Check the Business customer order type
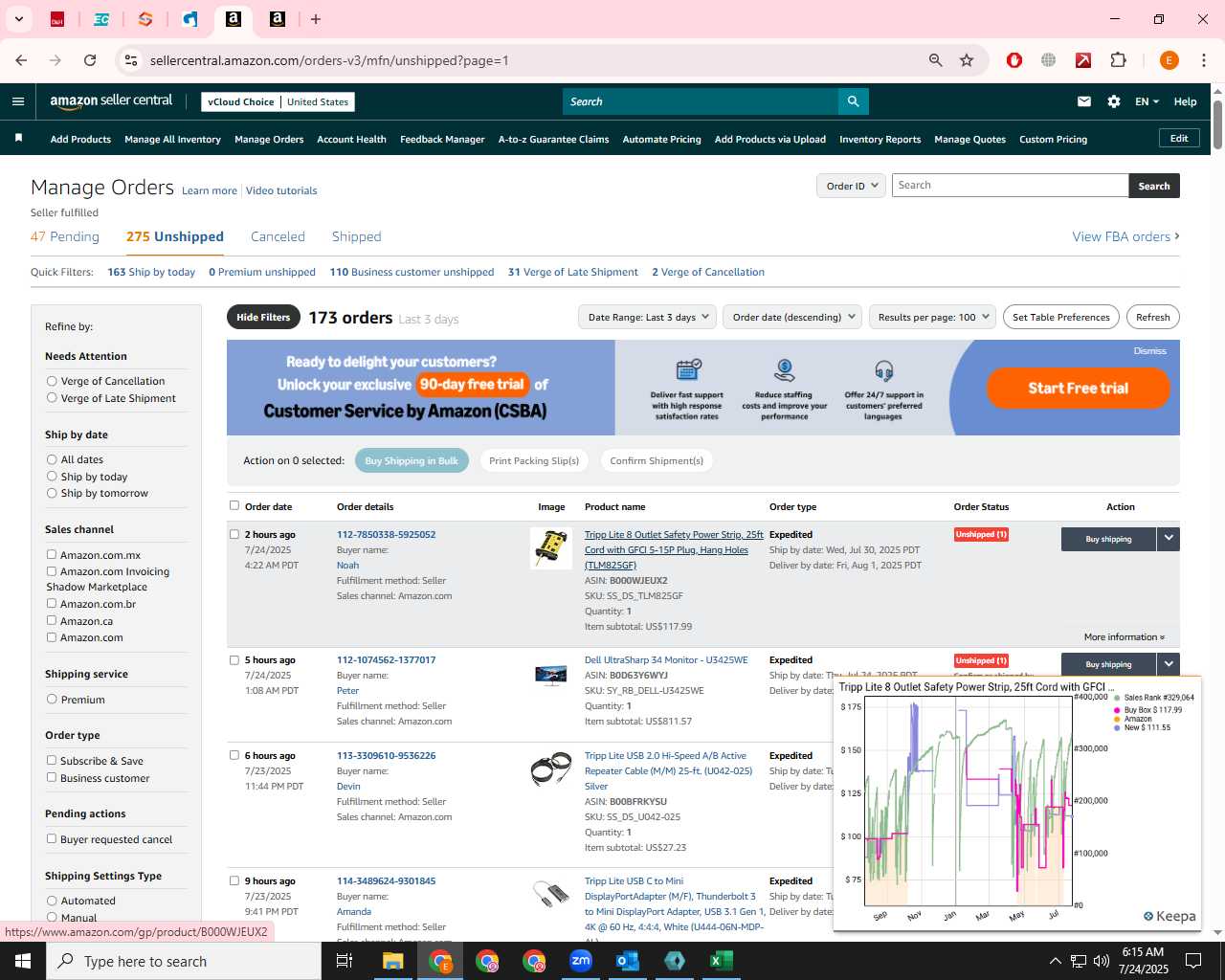Image resolution: width=1225 pixels, height=980 pixels. (x=52, y=778)
